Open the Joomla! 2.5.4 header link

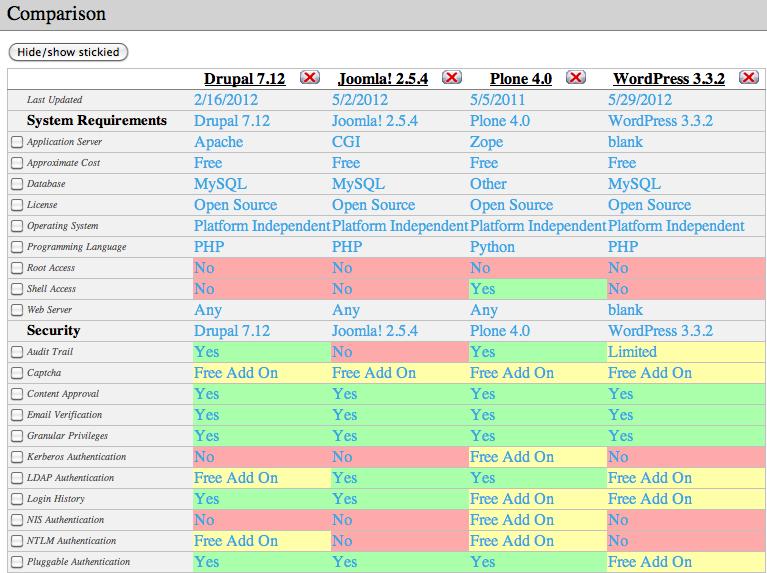(x=383, y=78)
